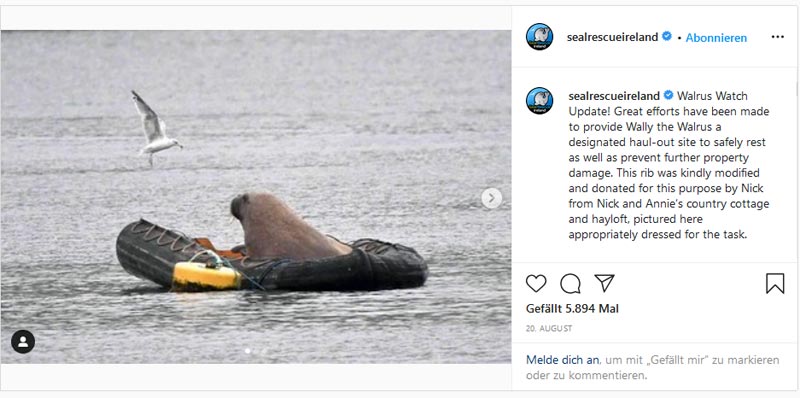
Task: Select the first carousel indicator dot
Action: [247, 351]
